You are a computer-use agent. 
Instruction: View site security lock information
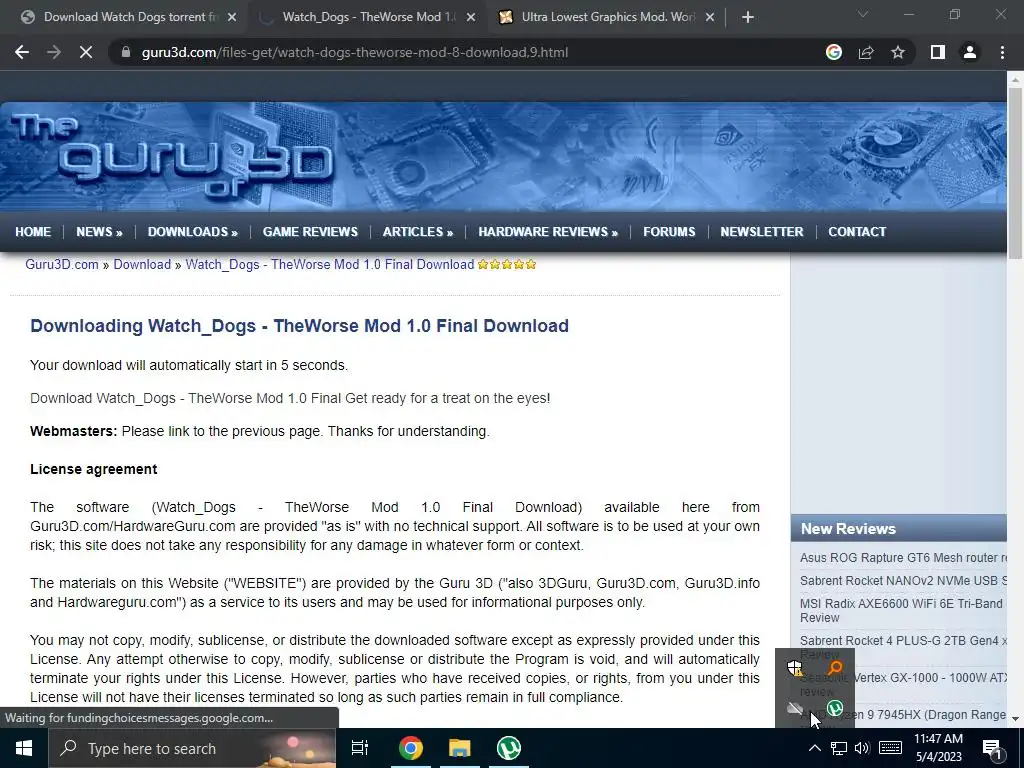coord(126,52)
